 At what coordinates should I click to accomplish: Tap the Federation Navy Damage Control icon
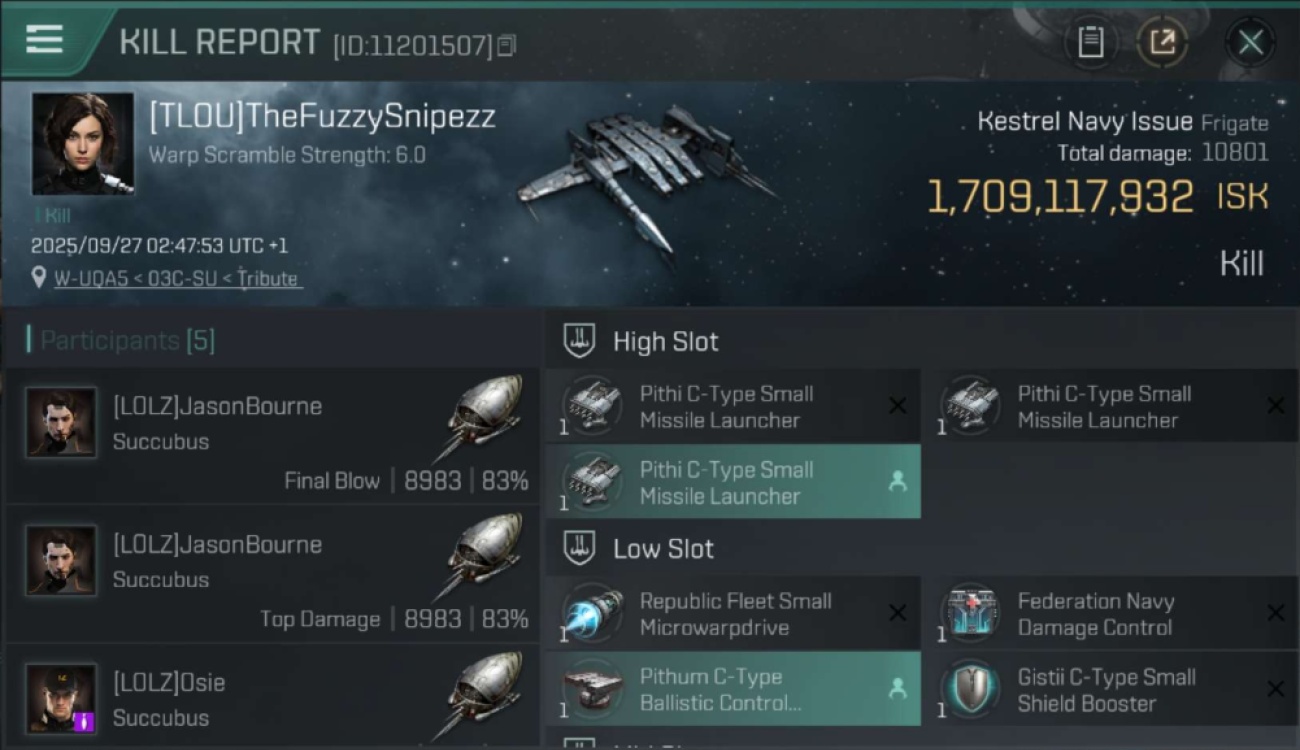(x=970, y=614)
